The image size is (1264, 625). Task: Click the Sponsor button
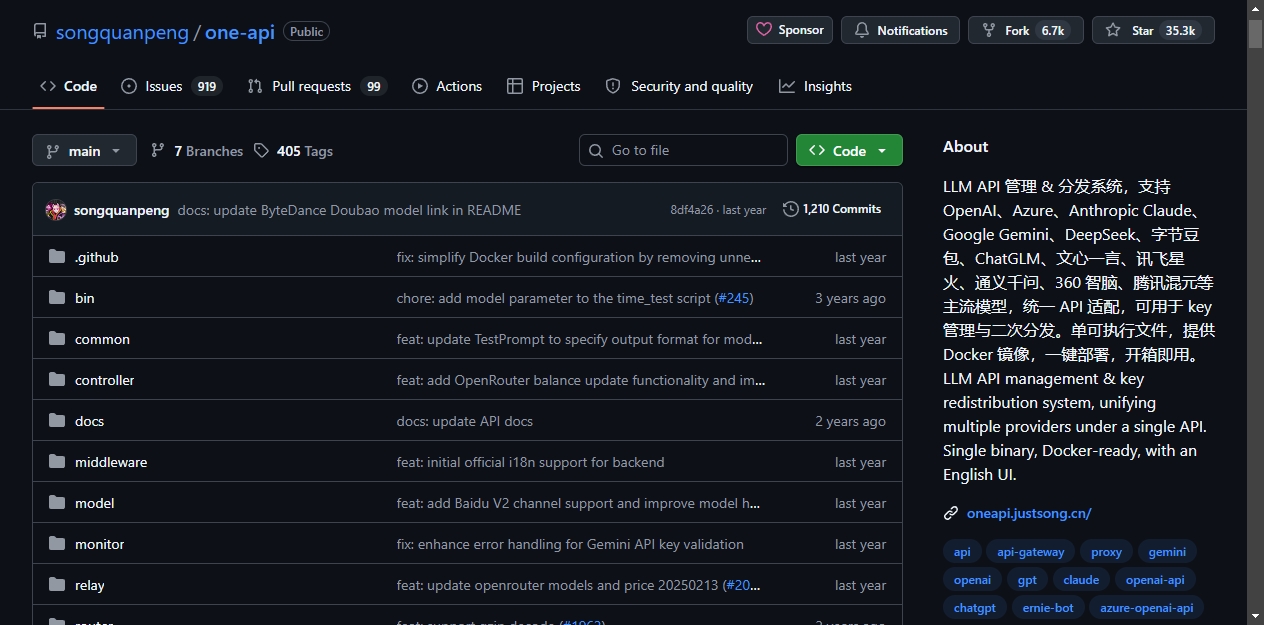point(790,30)
